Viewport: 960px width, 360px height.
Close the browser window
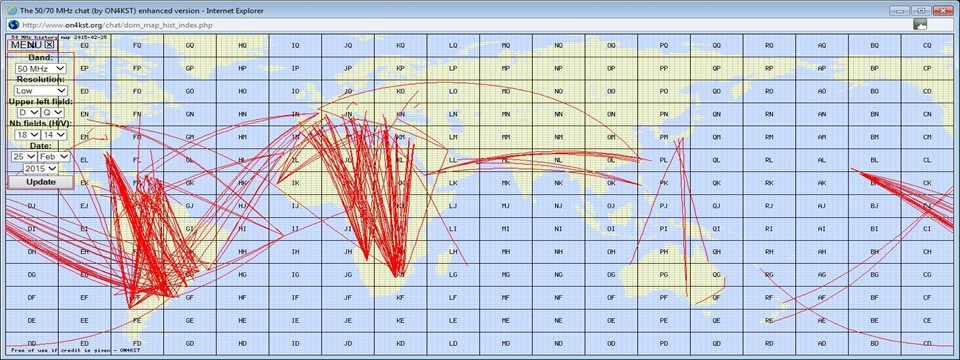coord(943,10)
